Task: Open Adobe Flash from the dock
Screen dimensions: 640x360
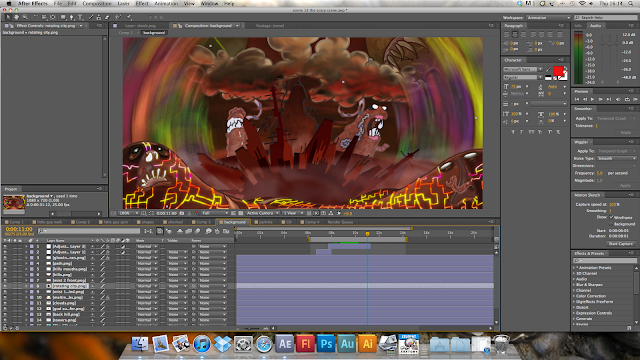Action: 305,344
